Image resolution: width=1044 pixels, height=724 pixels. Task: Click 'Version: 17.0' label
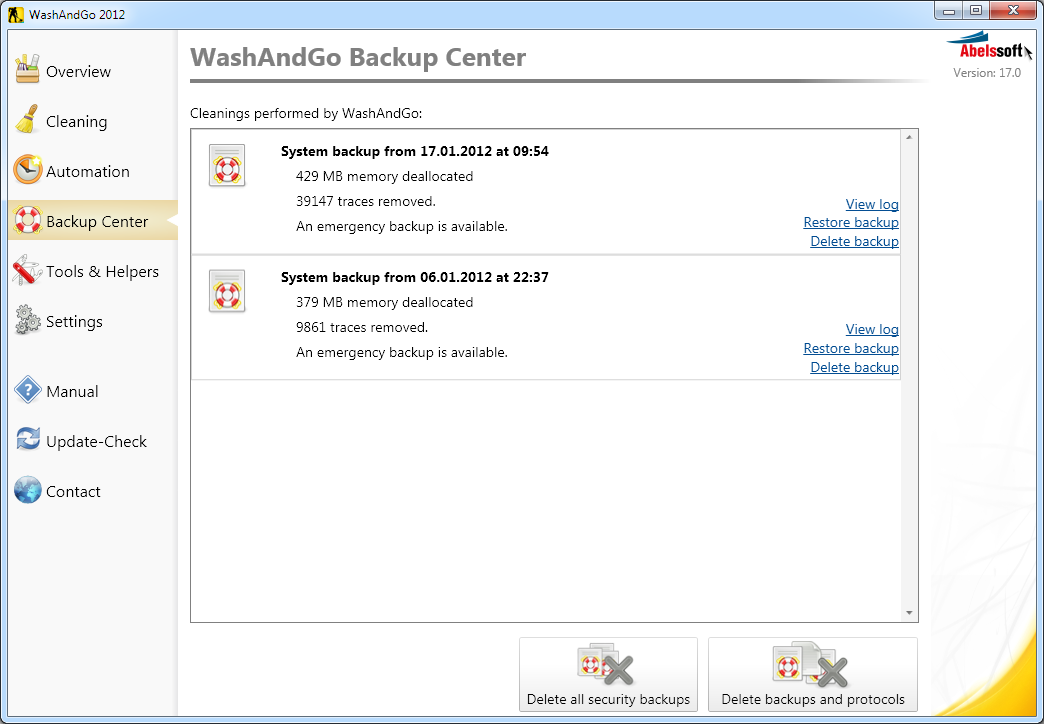(x=987, y=73)
